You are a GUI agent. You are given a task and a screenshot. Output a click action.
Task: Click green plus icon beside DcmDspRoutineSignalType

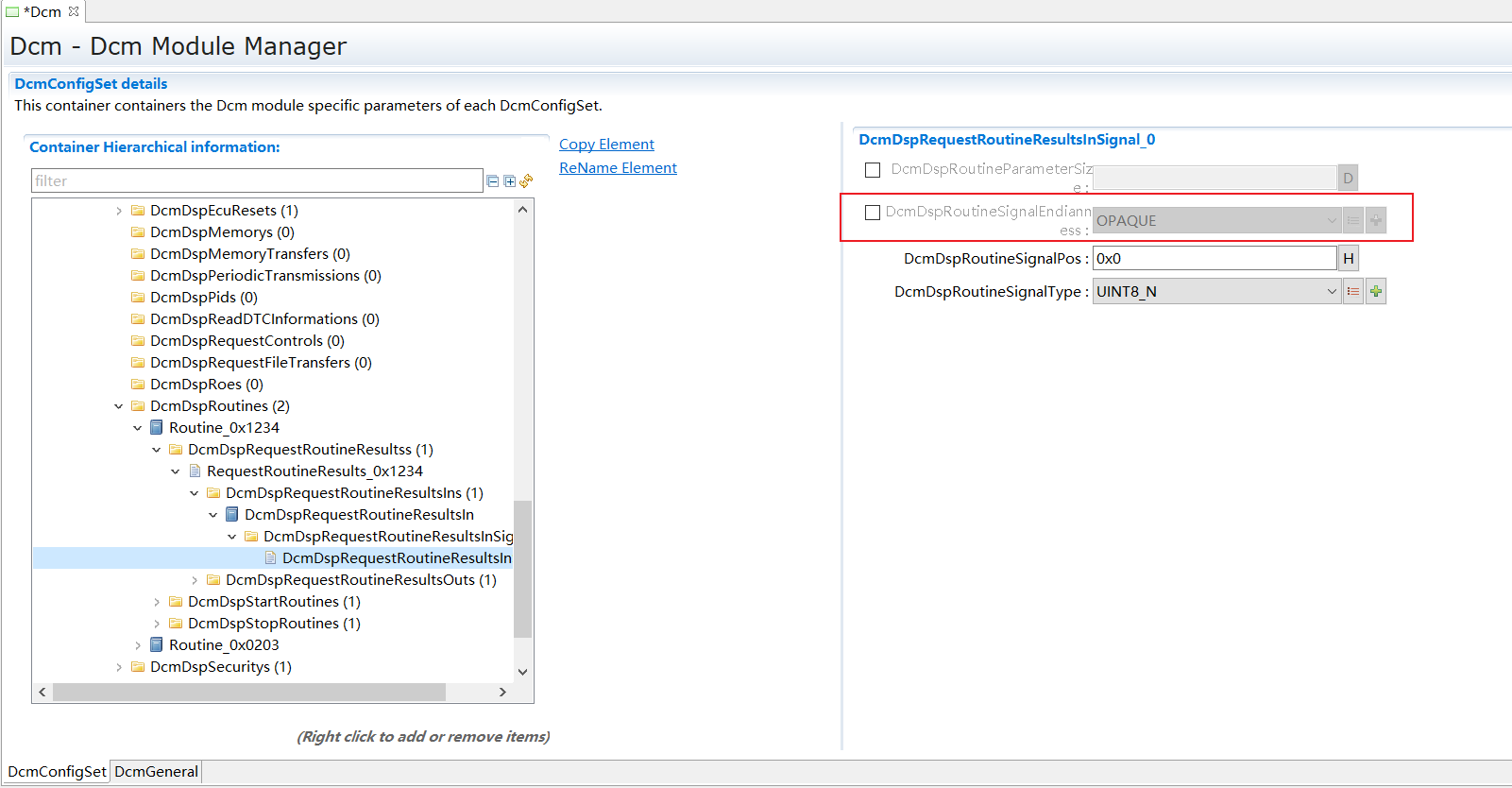1376,292
